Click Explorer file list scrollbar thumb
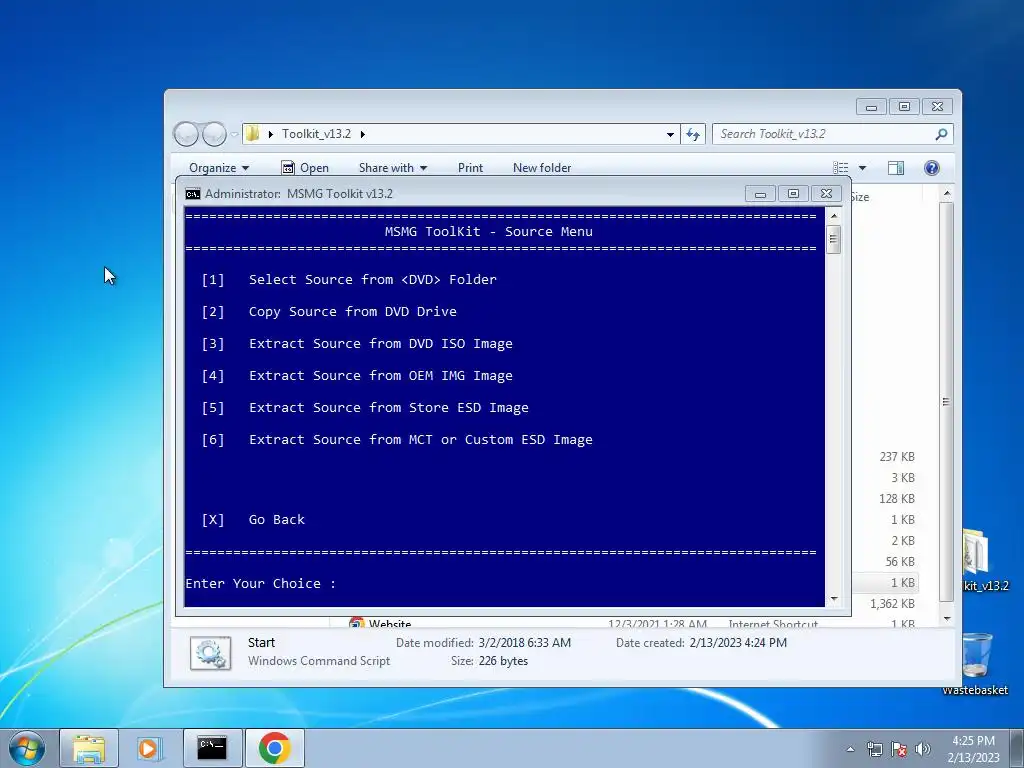Screen dimensions: 1024x768 tap(946, 402)
